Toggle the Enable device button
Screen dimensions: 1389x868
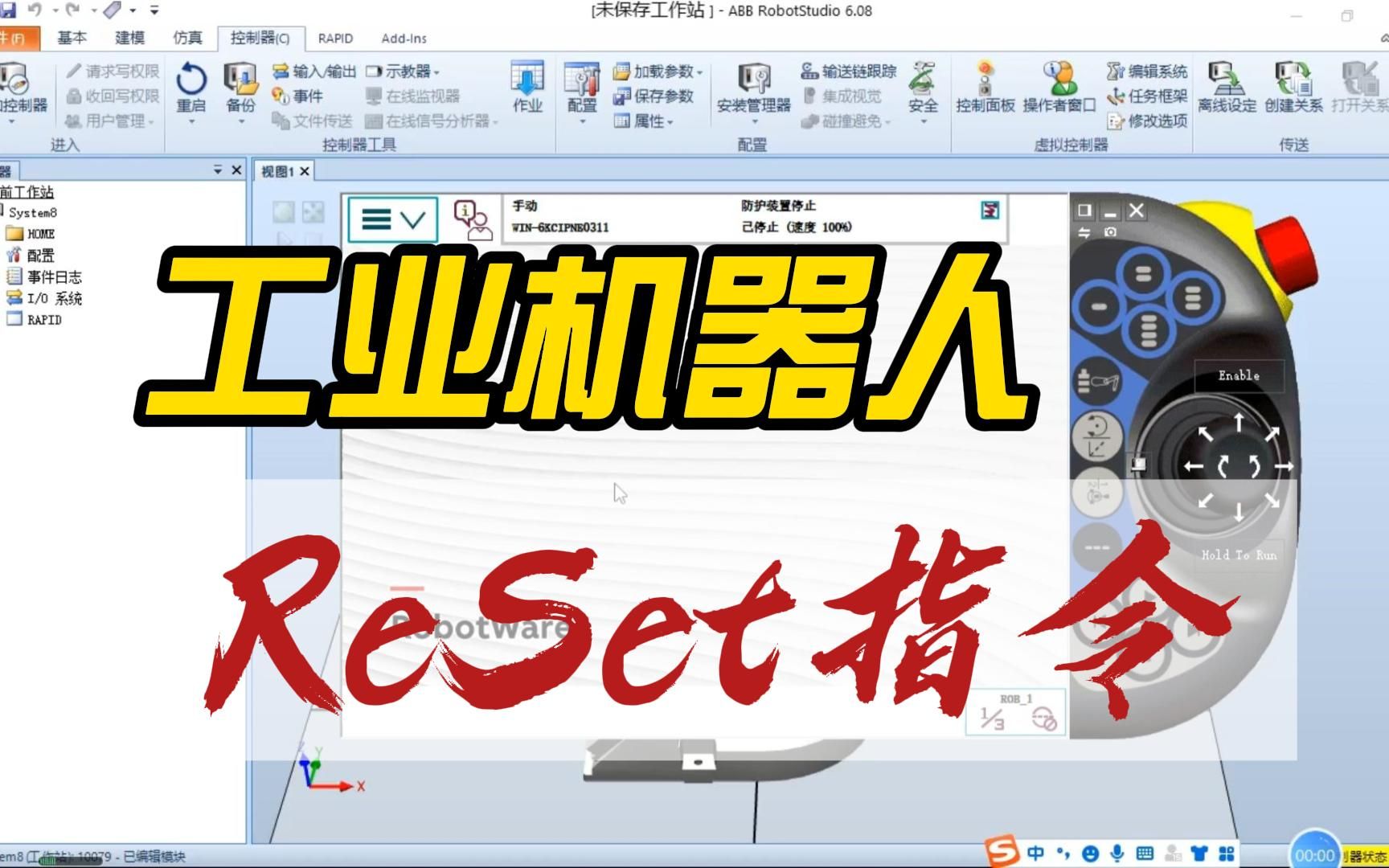click(1239, 375)
